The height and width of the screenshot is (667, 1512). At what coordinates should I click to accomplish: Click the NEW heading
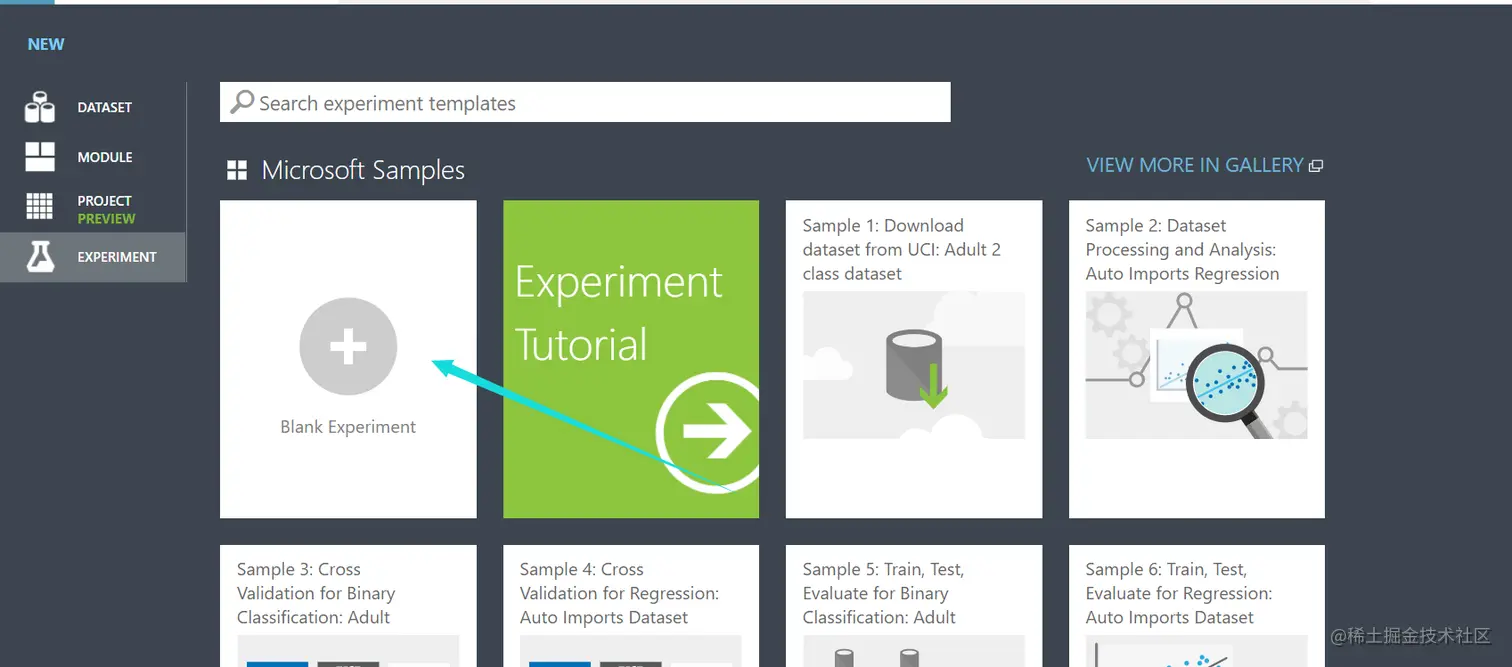point(46,44)
